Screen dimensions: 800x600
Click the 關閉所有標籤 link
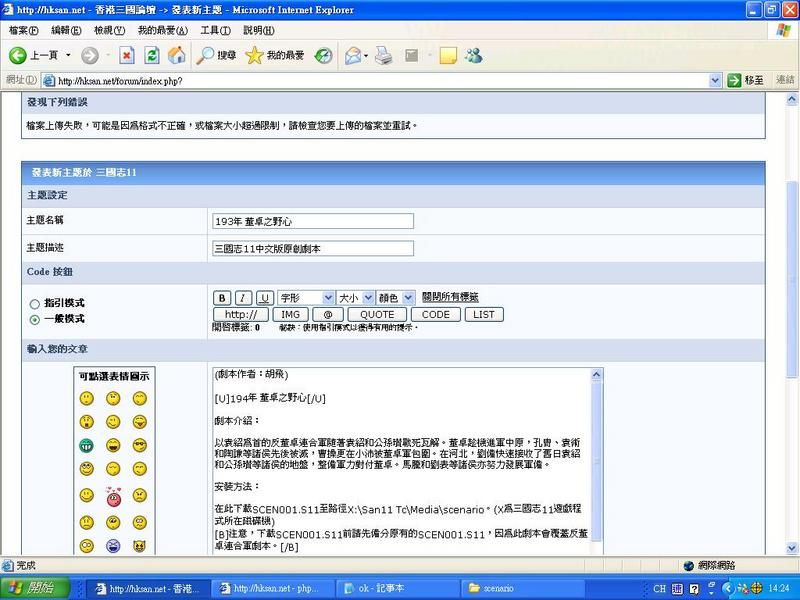450,298
